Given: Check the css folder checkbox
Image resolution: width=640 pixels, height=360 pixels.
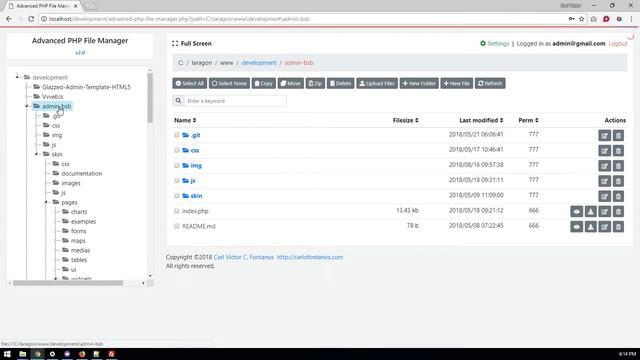Looking at the screenshot, I should [x=177, y=150].
